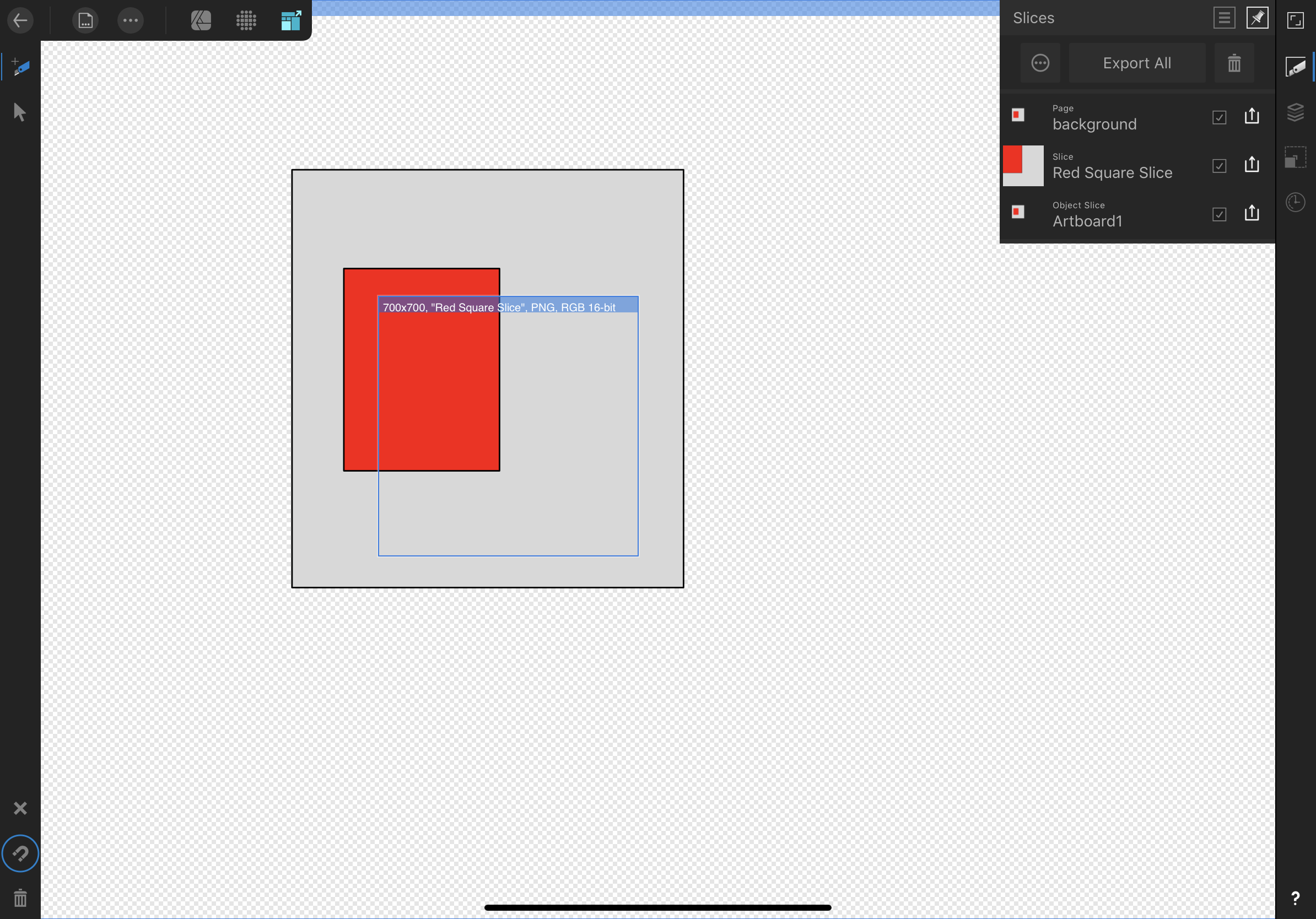Open slice options circle-dots button
This screenshot has width=1316, height=919.
pos(1040,63)
